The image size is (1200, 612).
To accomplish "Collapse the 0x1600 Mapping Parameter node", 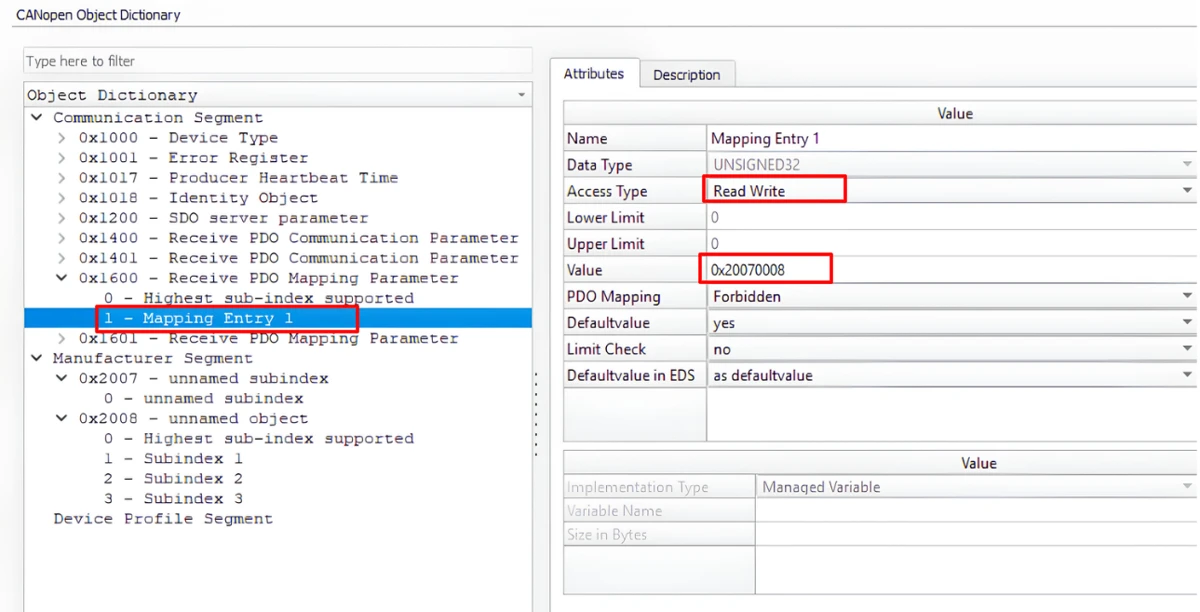I will 62,278.
